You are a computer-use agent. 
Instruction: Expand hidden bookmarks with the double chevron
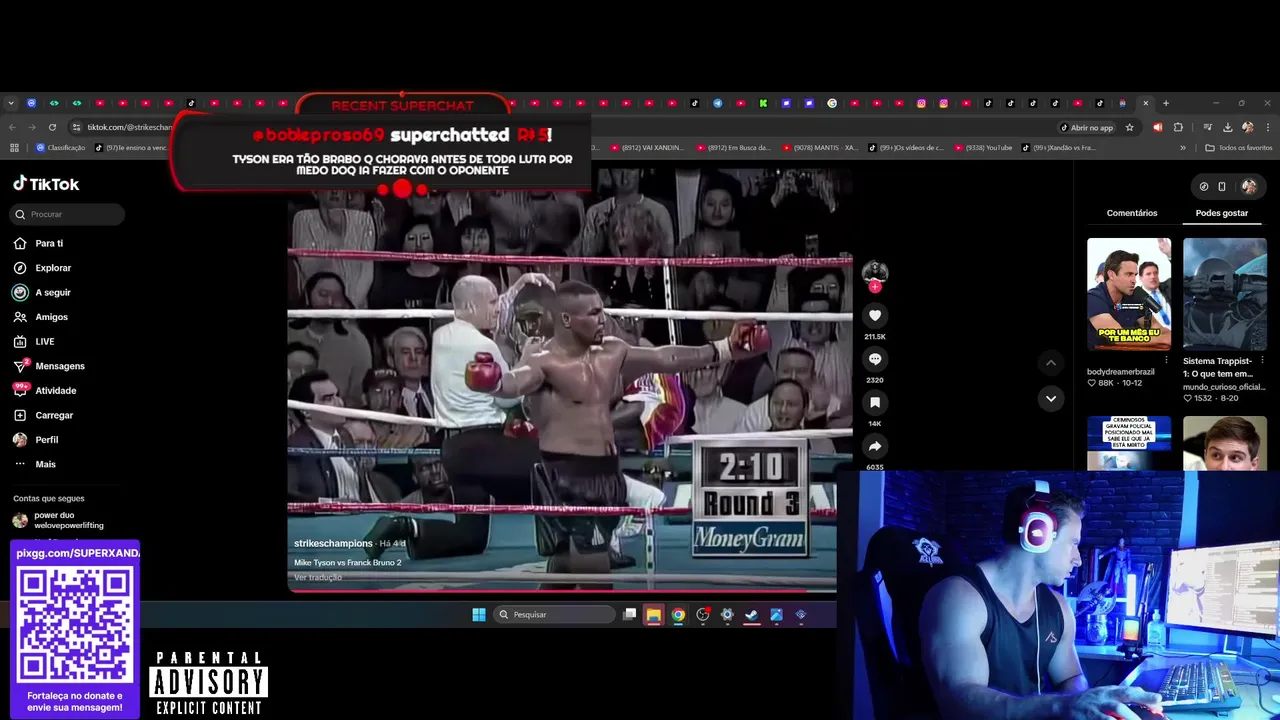pyautogui.click(x=1183, y=148)
